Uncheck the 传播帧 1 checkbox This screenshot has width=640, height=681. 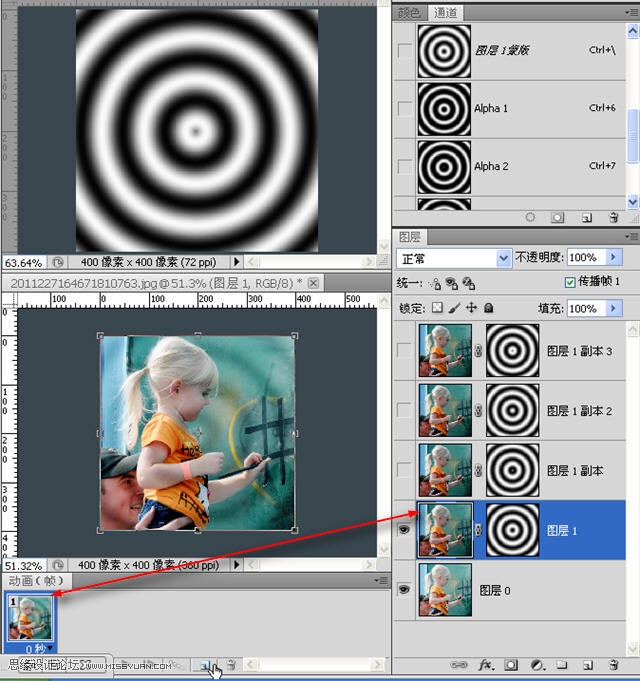570,283
